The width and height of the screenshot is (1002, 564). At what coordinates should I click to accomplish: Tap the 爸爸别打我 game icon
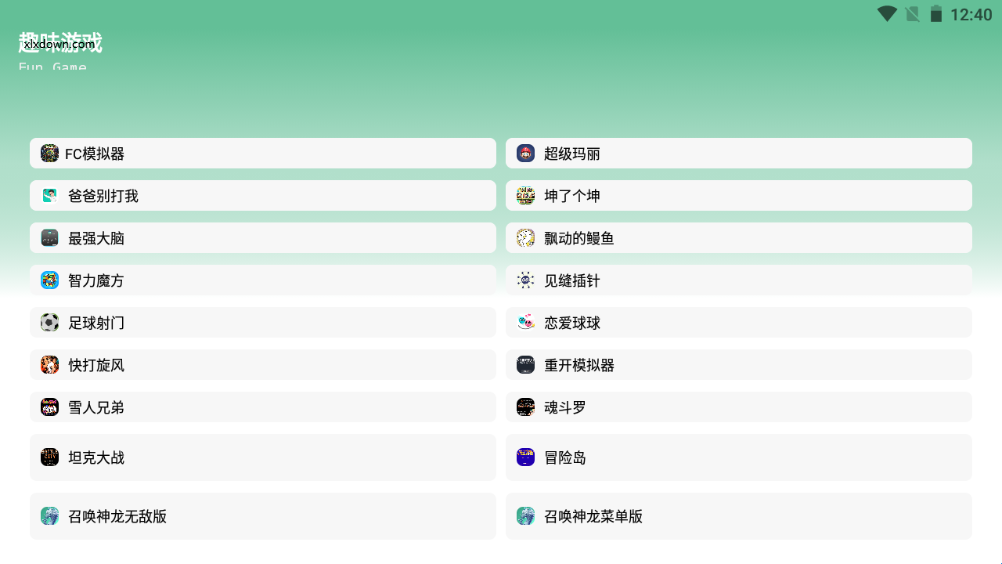[x=49, y=195]
